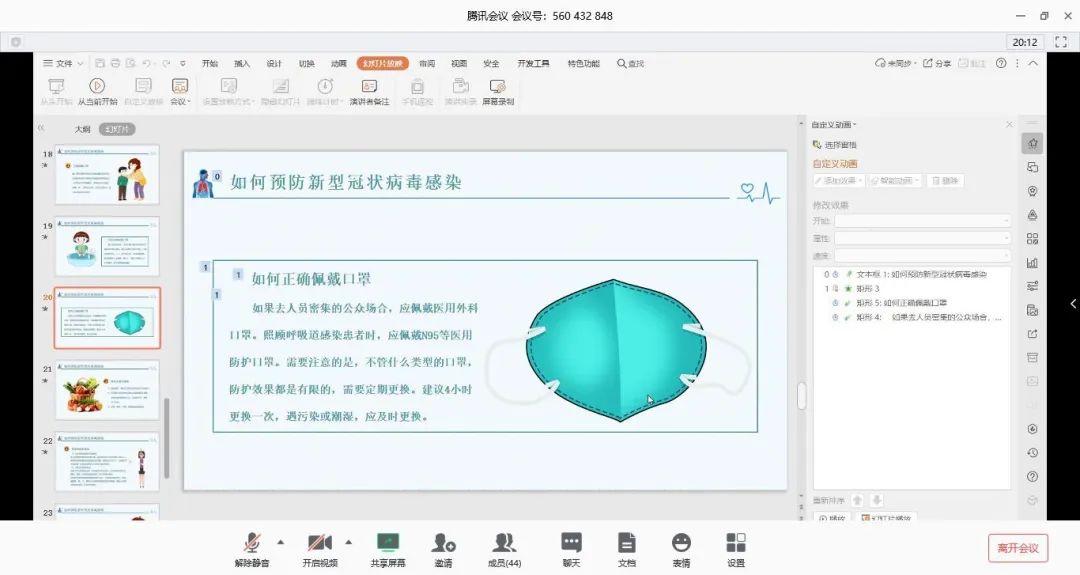The image size is (1080, 575).
Task: Toggle the 屏幕录制 screen recording tool
Action: (498, 91)
